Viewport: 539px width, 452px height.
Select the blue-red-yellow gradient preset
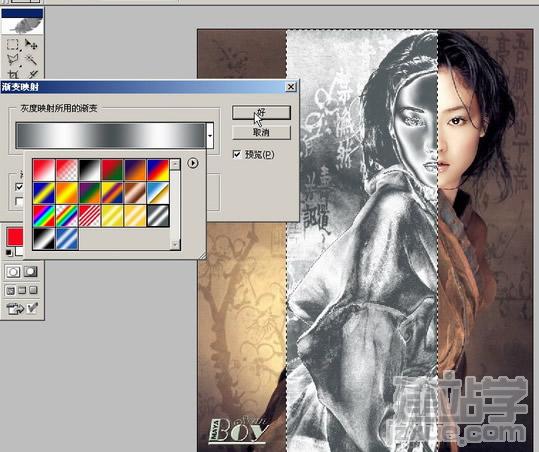tap(158, 170)
